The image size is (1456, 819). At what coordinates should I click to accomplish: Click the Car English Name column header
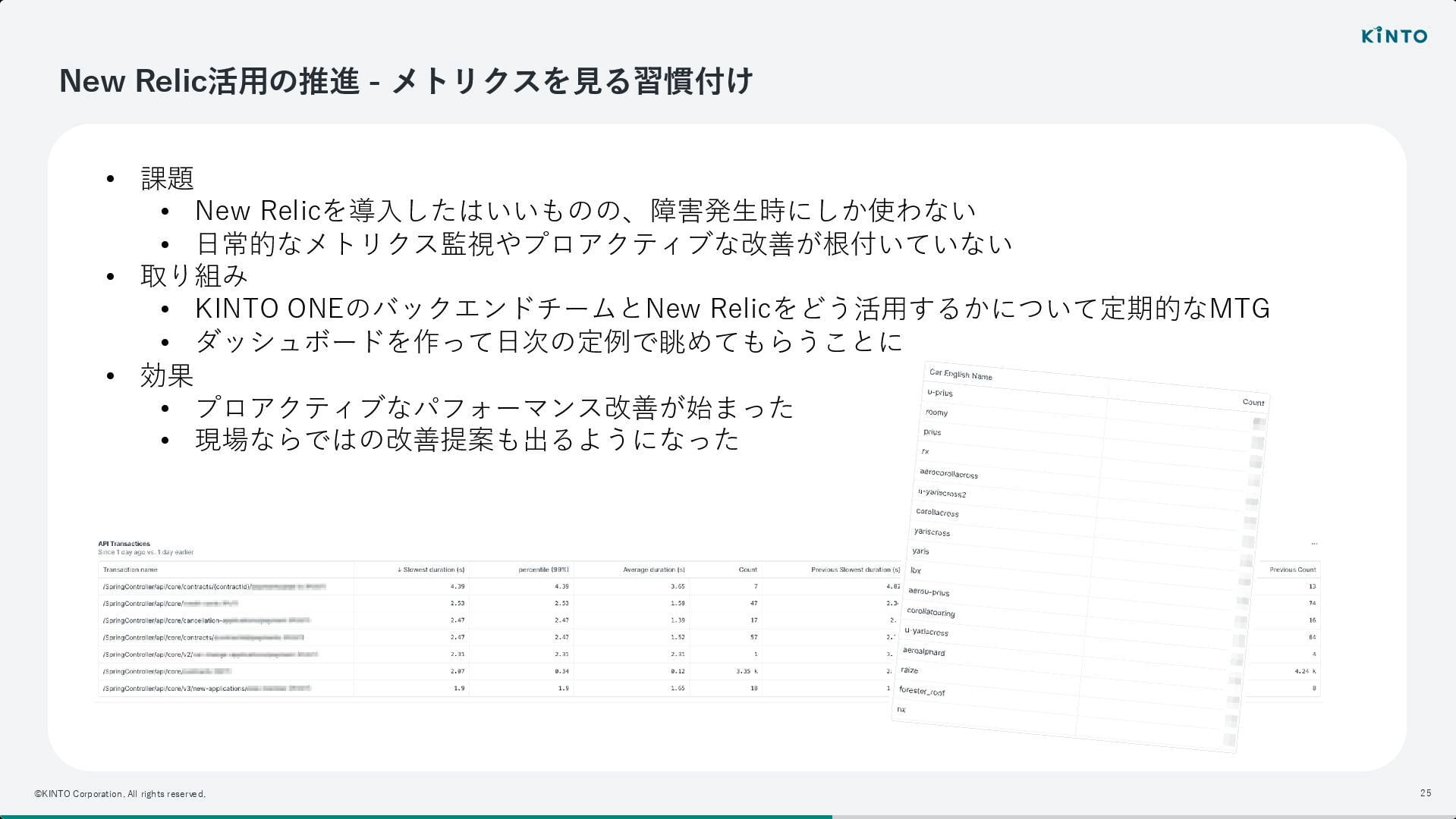[x=961, y=375]
